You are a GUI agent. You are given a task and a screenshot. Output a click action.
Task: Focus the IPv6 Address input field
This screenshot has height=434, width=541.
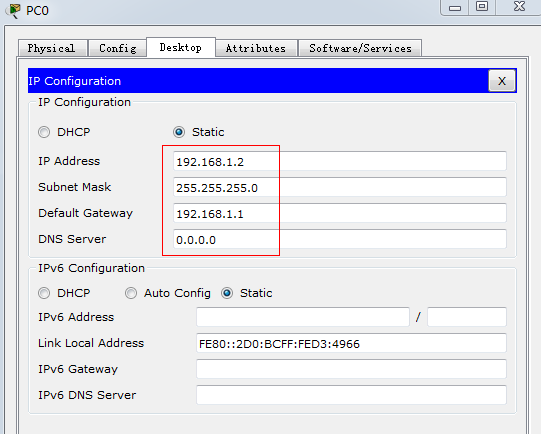point(303,317)
